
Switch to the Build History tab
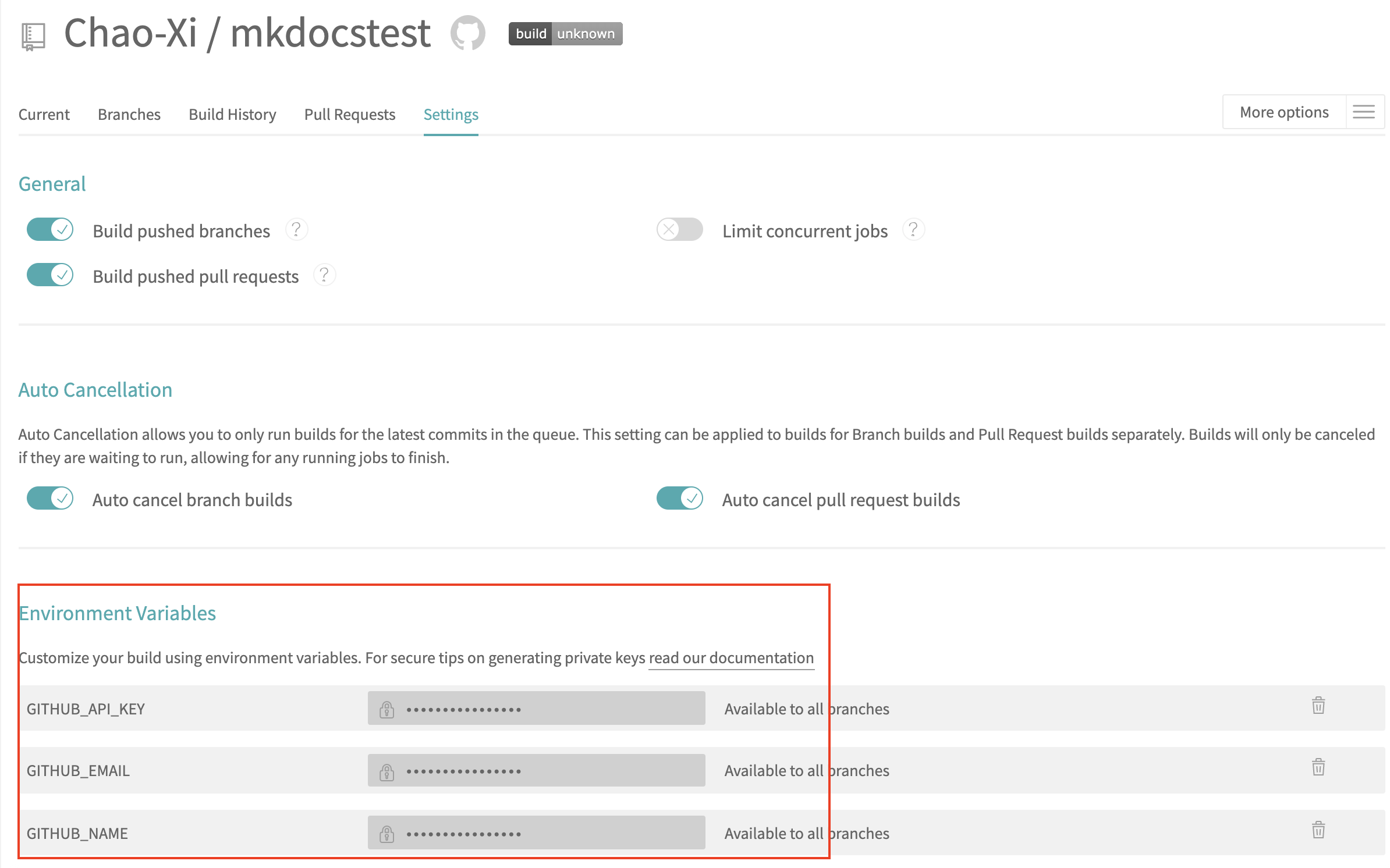point(232,115)
